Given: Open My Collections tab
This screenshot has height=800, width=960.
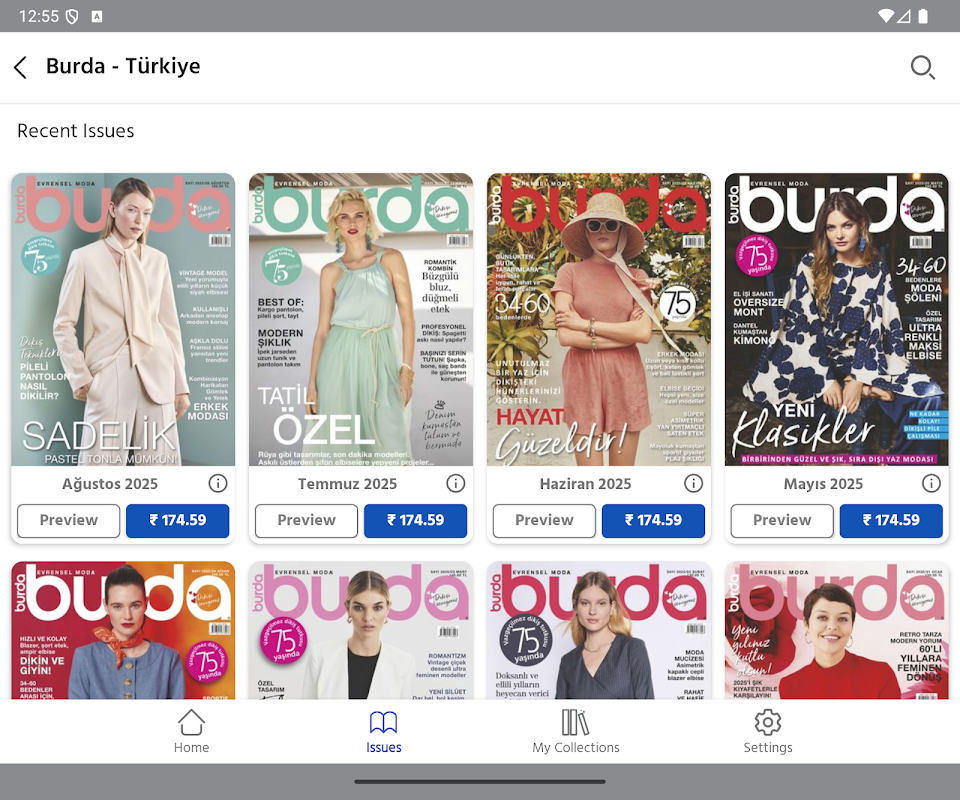Looking at the screenshot, I should click(576, 731).
